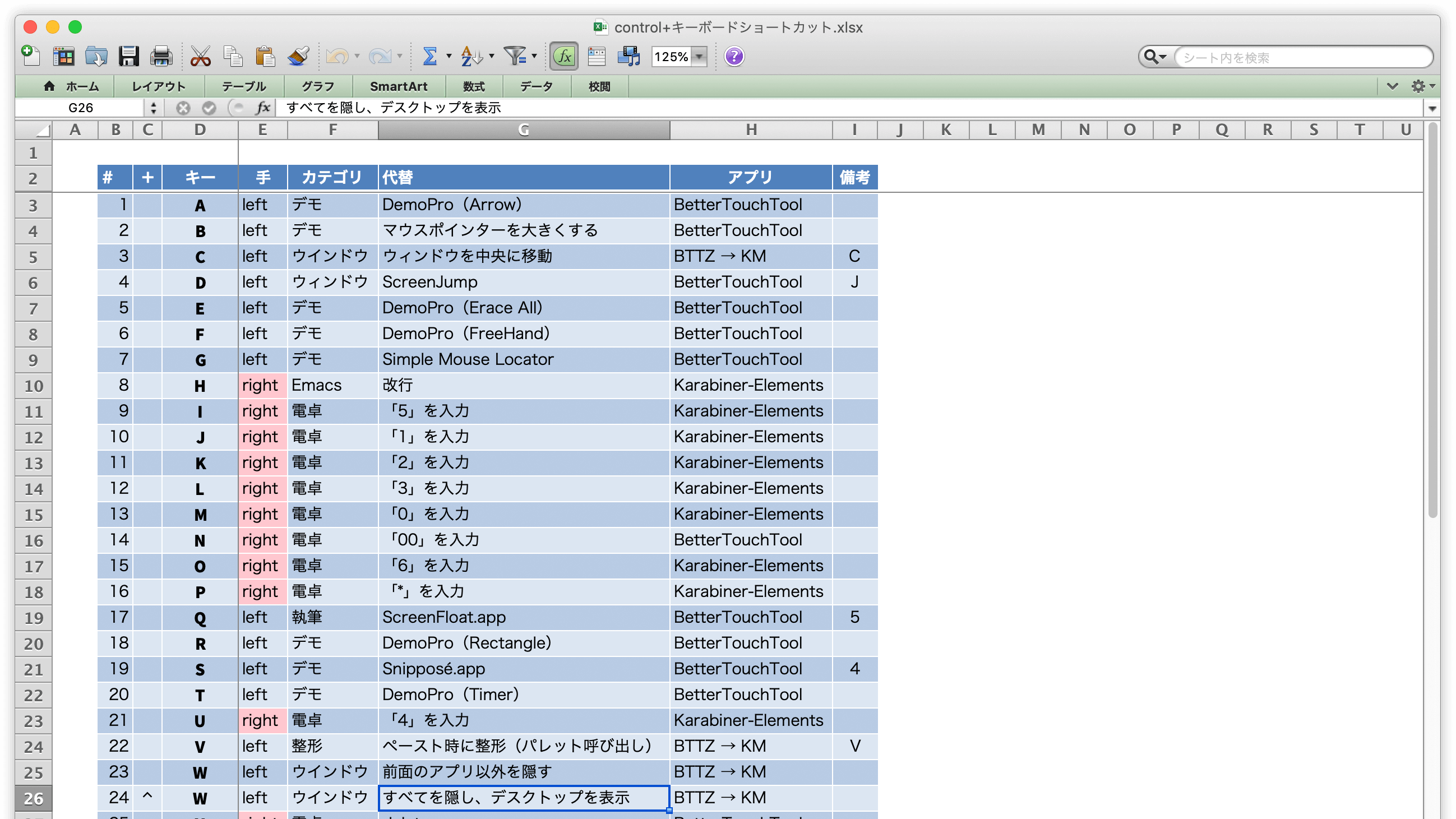
Task: Copy selection using copy icon
Action: (x=233, y=56)
